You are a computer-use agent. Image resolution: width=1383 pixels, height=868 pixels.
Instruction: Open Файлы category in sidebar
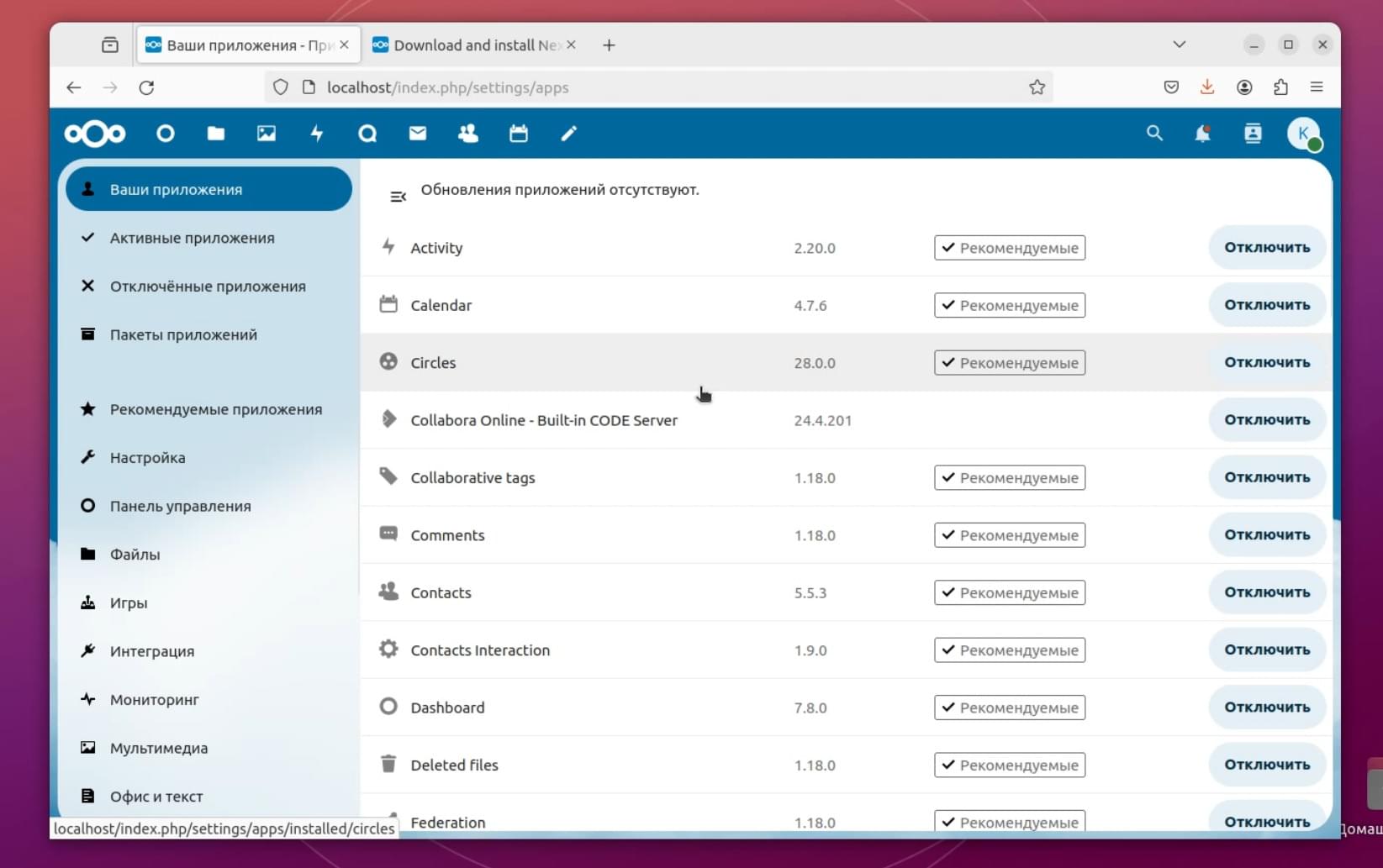[x=209, y=554]
